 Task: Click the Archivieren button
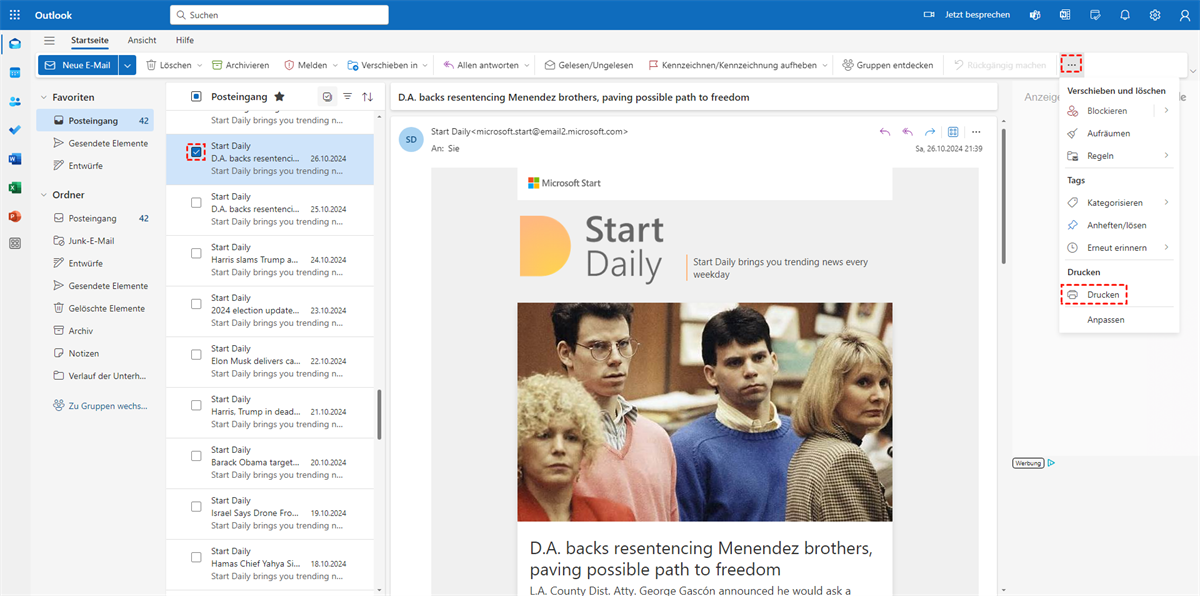[x=240, y=65]
